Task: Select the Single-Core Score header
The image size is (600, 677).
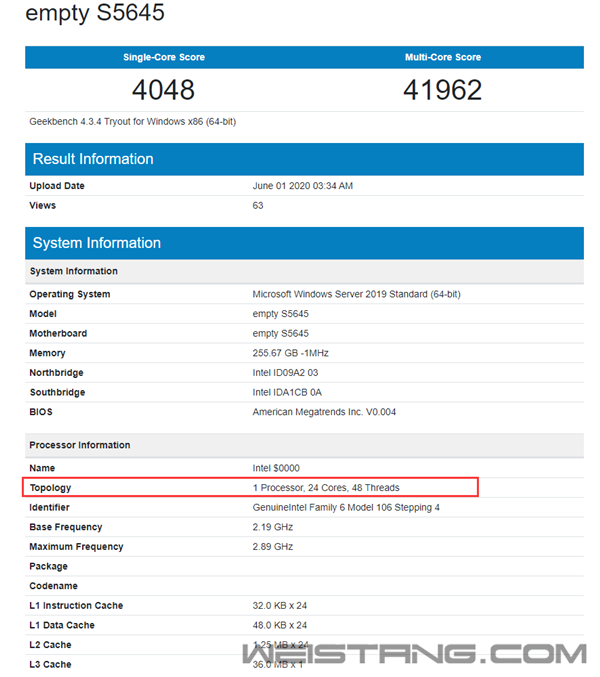Action: point(164,57)
